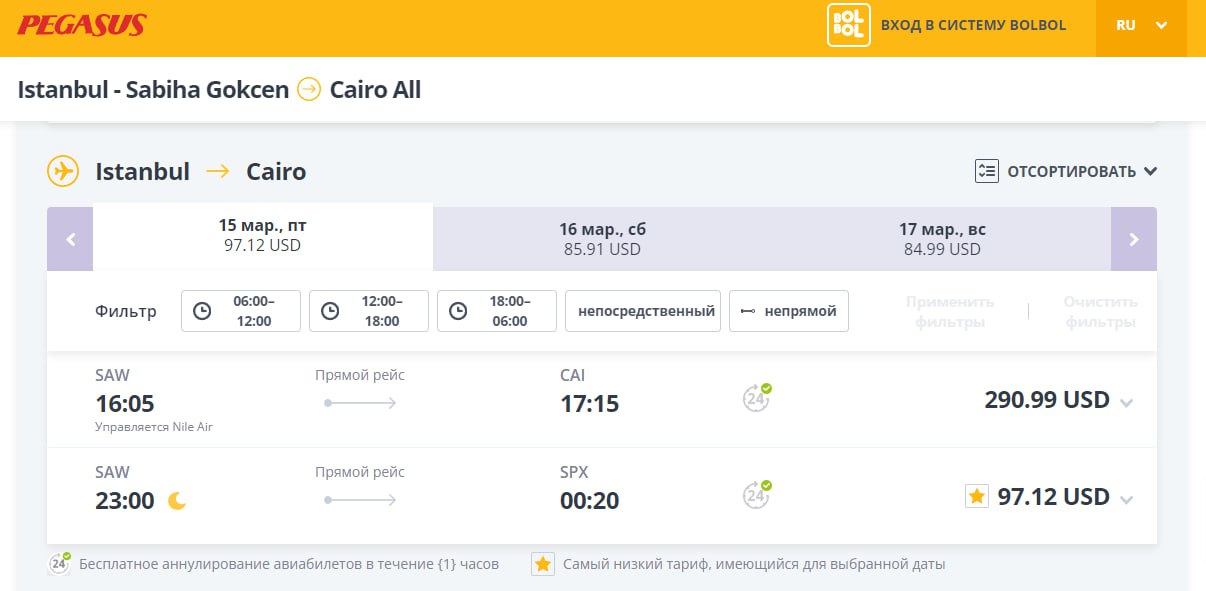Click the airplane icon beside Istanbul

63,171
